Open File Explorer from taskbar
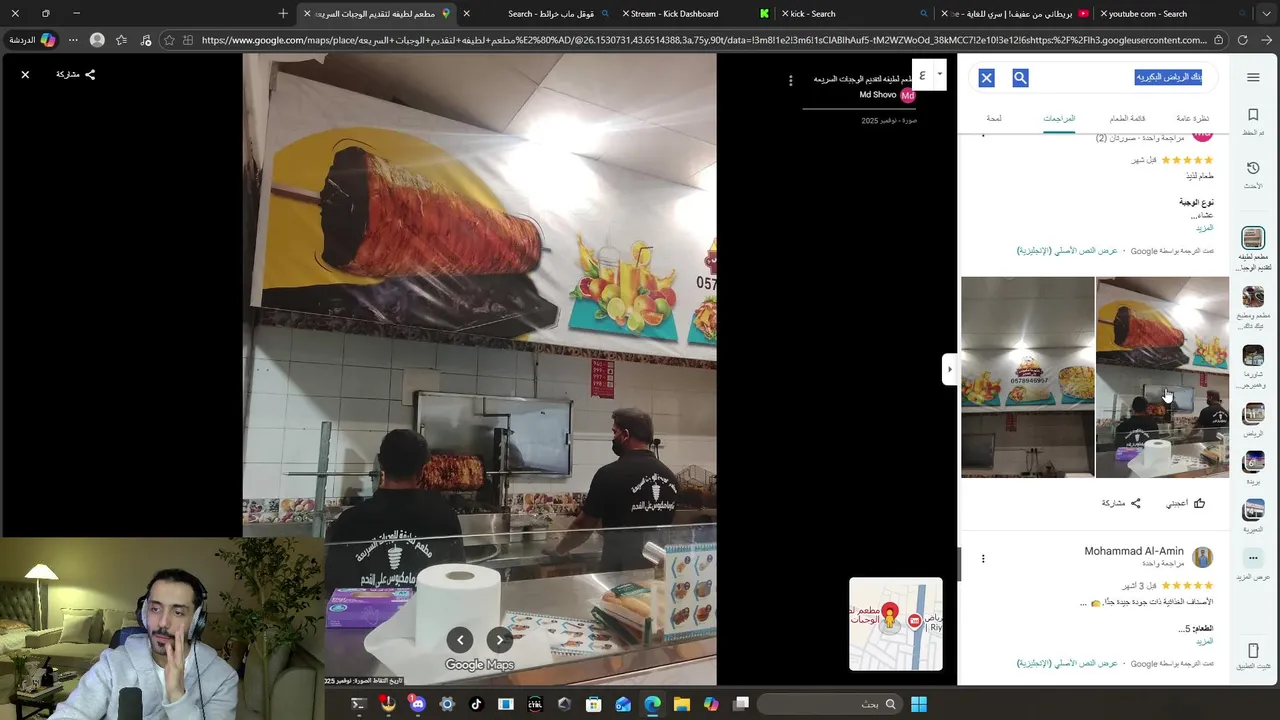 click(682, 704)
